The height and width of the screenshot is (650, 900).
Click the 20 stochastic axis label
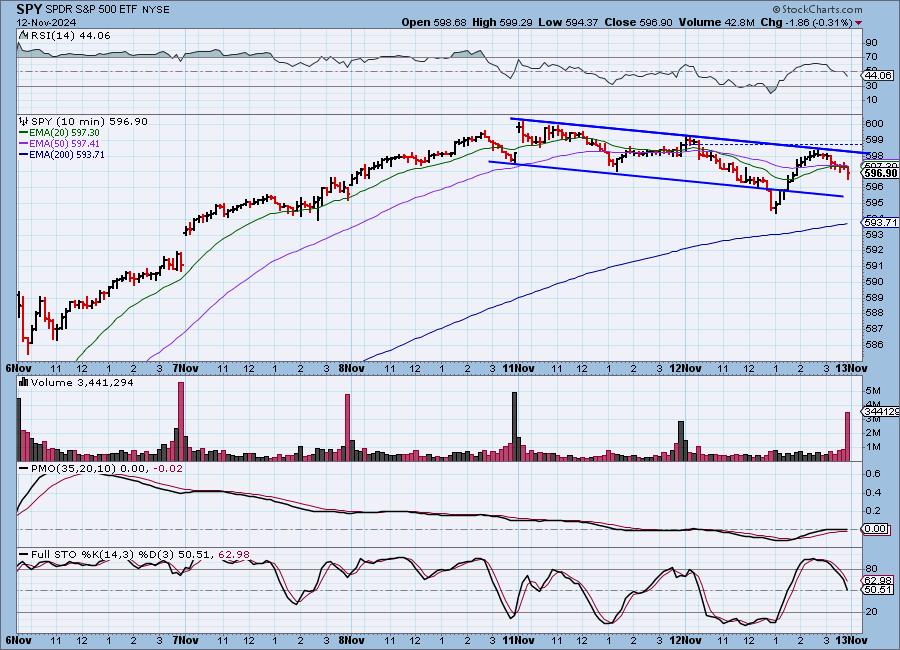[x=871, y=612]
